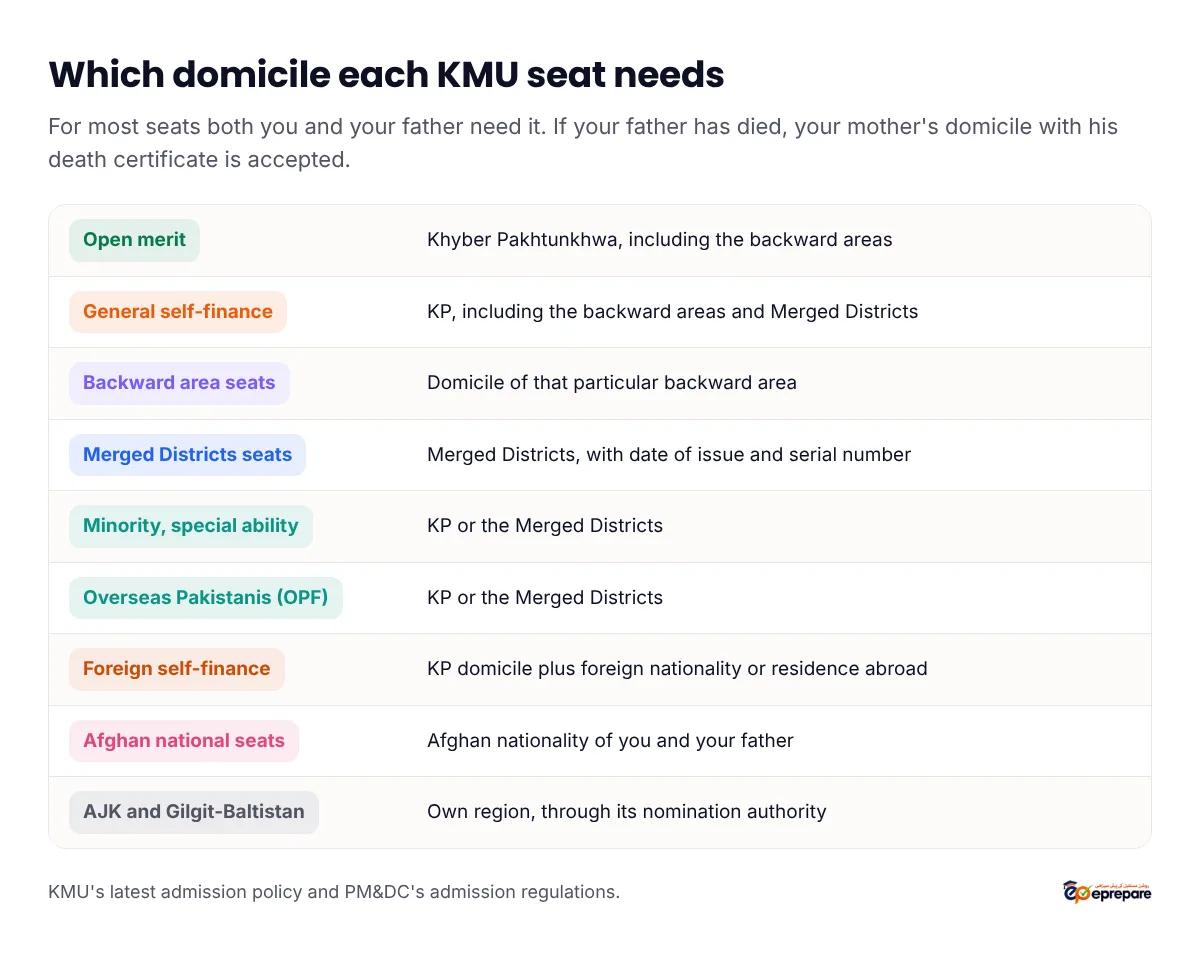1200x955 pixels.
Task: Select the 'Backward area seats' label
Action: (x=179, y=383)
